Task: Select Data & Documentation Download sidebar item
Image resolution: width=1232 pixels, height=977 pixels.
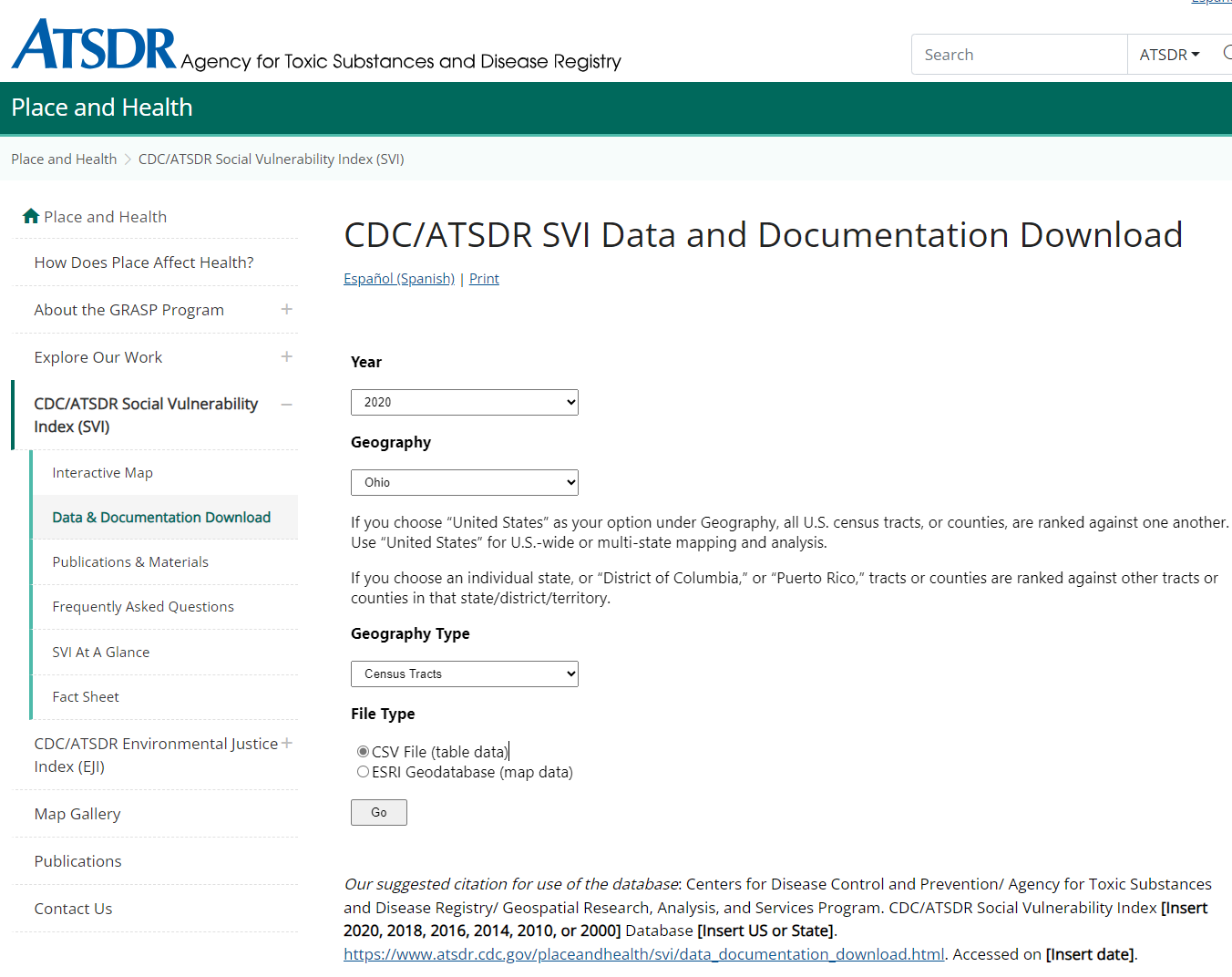Action: [161, 517]
